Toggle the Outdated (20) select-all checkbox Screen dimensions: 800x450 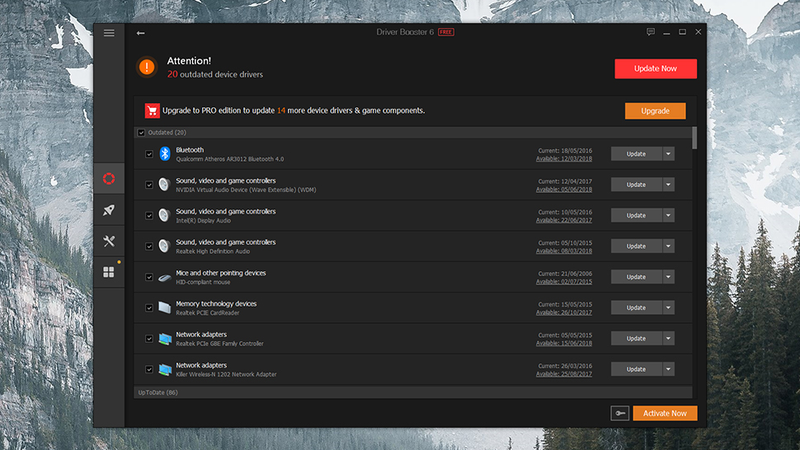[x=141, y=133]
